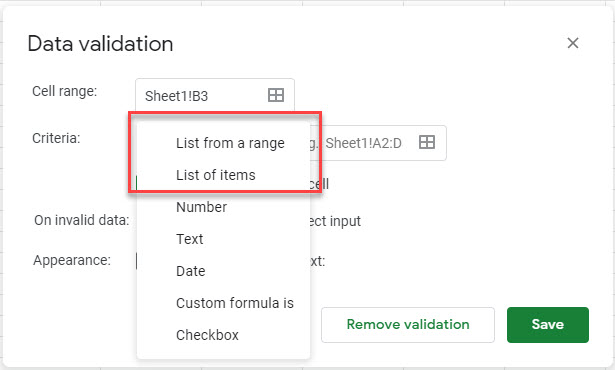Pick 'Text' criteria option
Screen dimensions: 615x370
[224, 239]
